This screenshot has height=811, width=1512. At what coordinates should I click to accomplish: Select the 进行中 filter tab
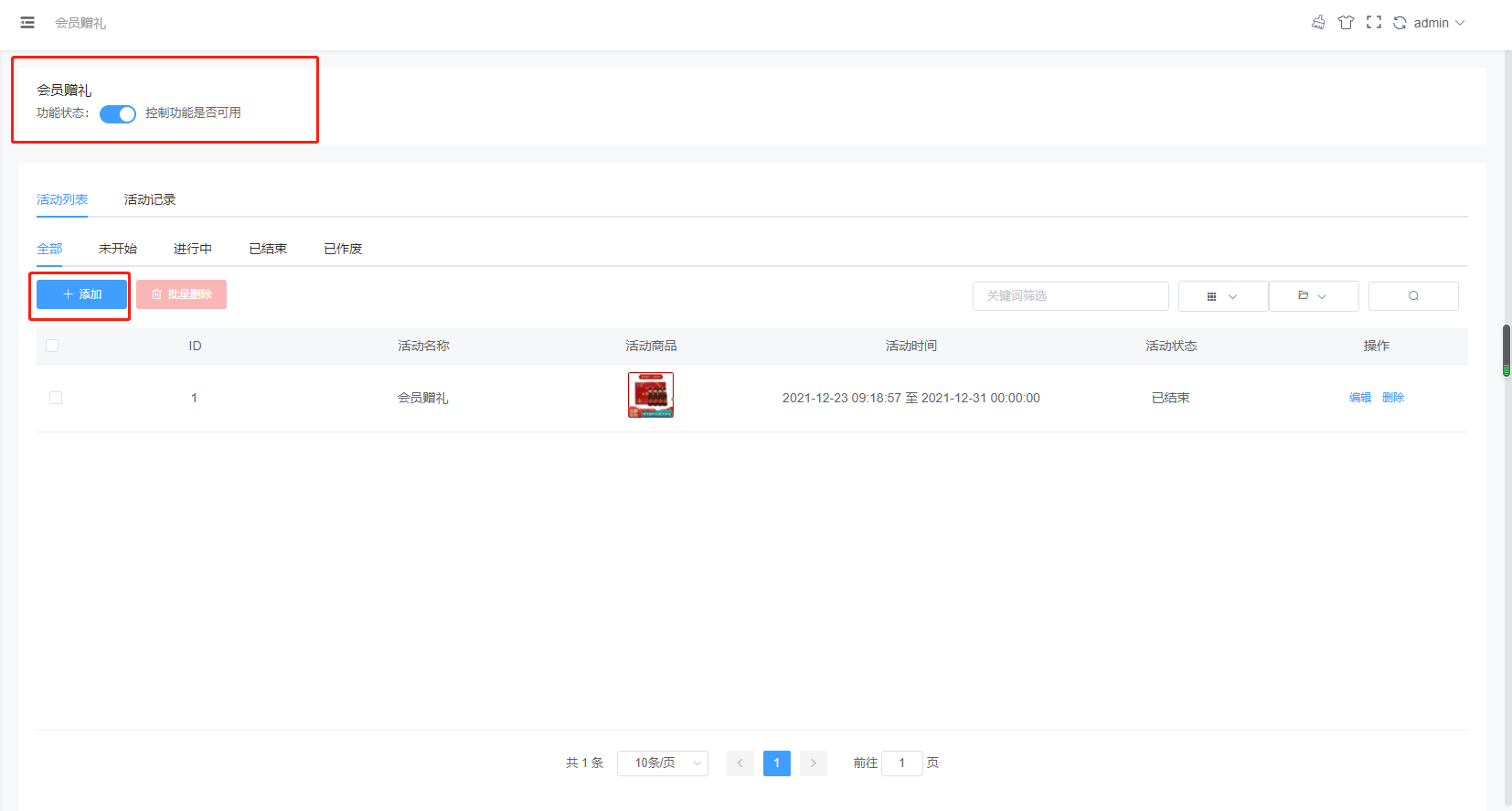click(x=193, y=249)
